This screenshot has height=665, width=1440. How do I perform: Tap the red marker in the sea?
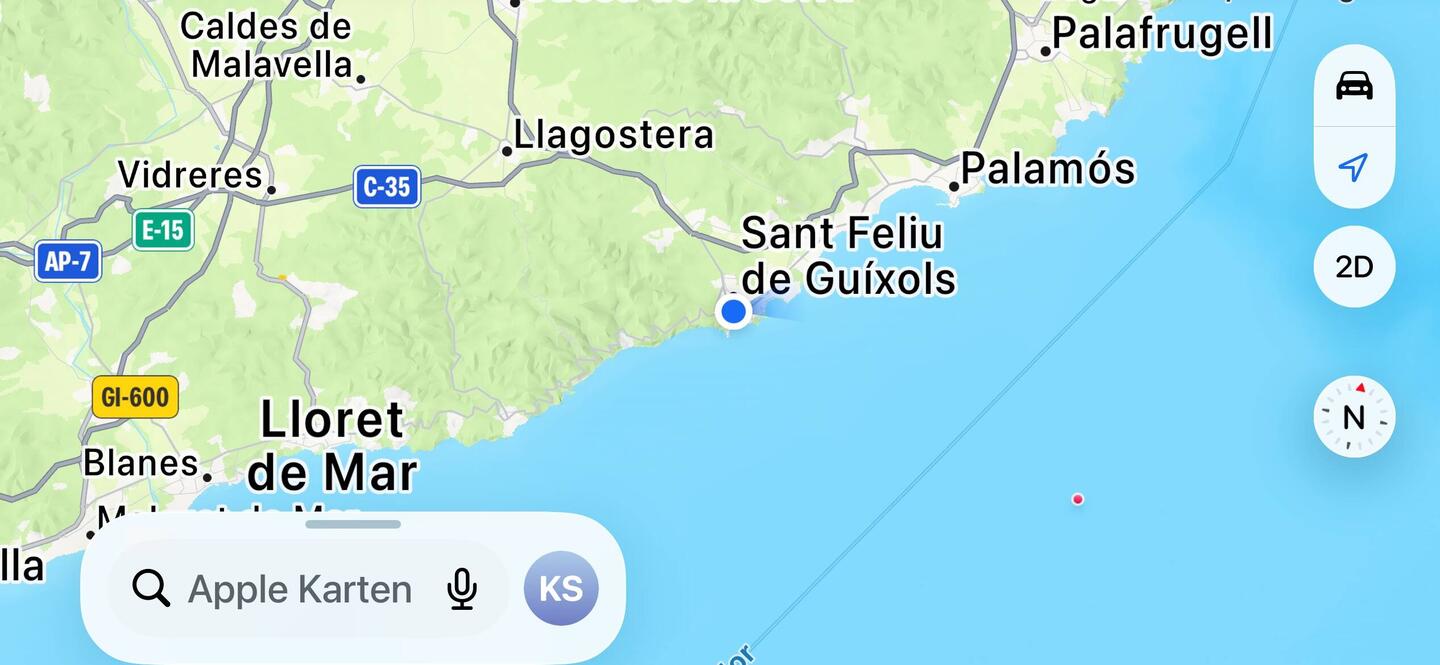[1078, 499]
